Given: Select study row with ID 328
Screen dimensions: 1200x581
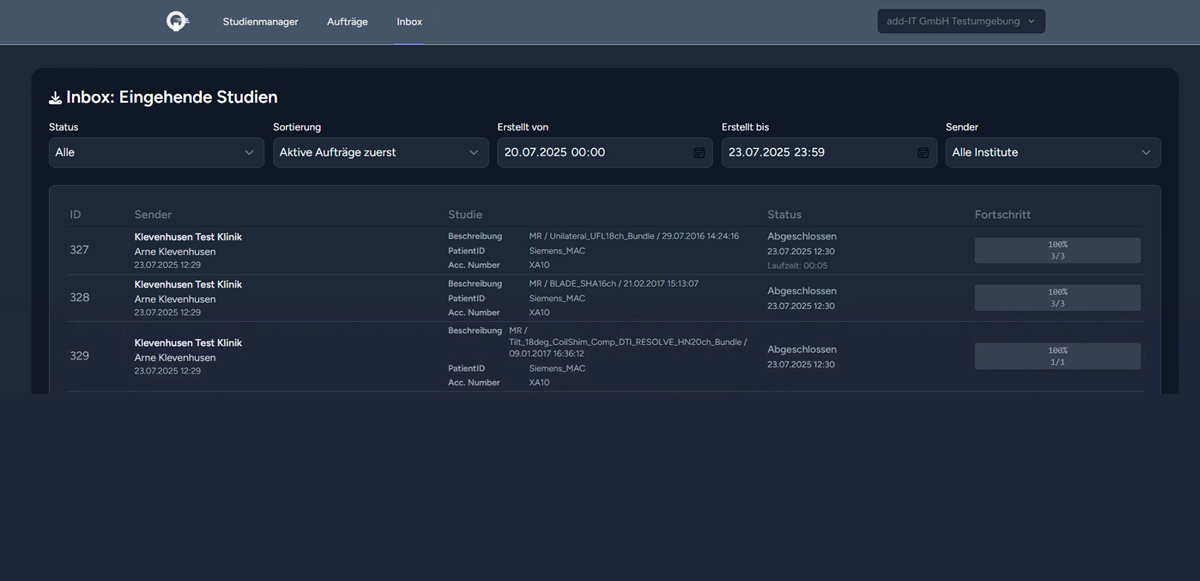Looking at the screenshot, I should (x=79, y=298).
